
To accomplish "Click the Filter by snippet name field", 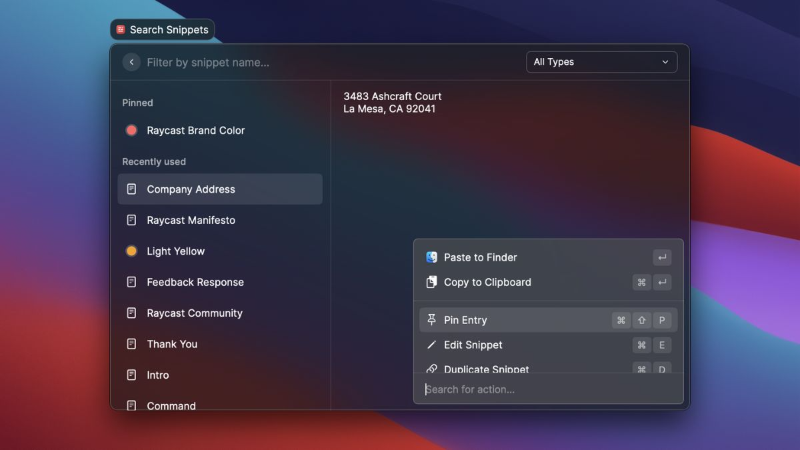I will (x=332, y=62).
